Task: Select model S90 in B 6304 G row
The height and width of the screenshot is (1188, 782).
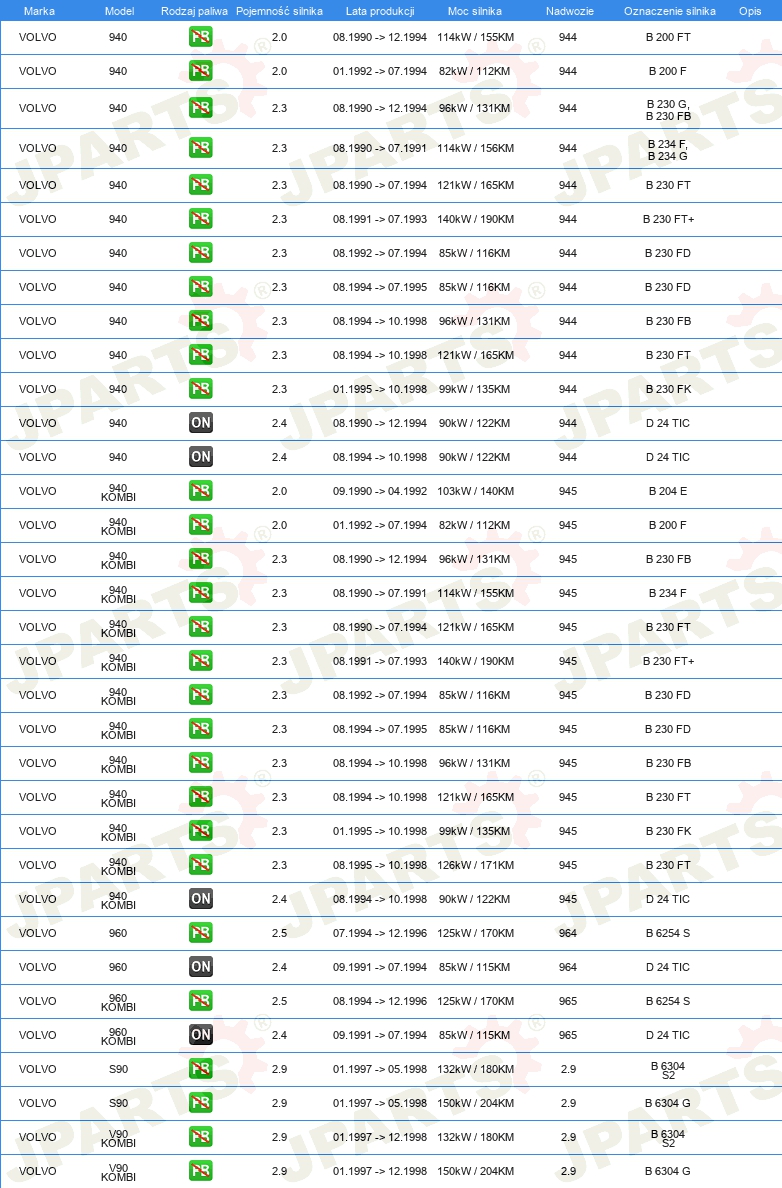Action: (x=118, y=1103)
